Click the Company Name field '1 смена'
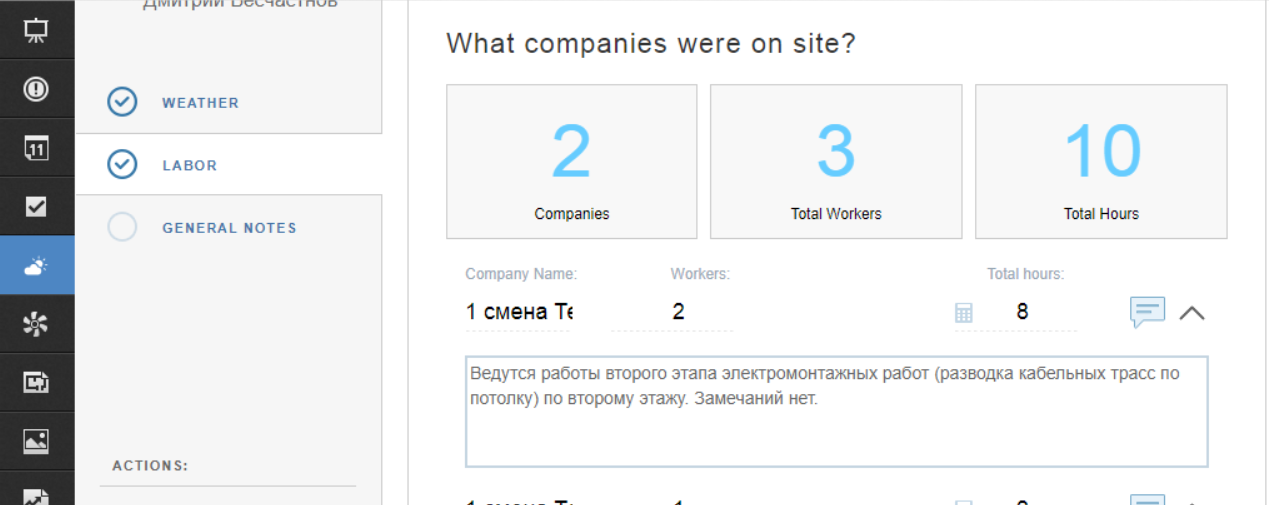Screen dimensions: 1269x505 coord(518,312)
